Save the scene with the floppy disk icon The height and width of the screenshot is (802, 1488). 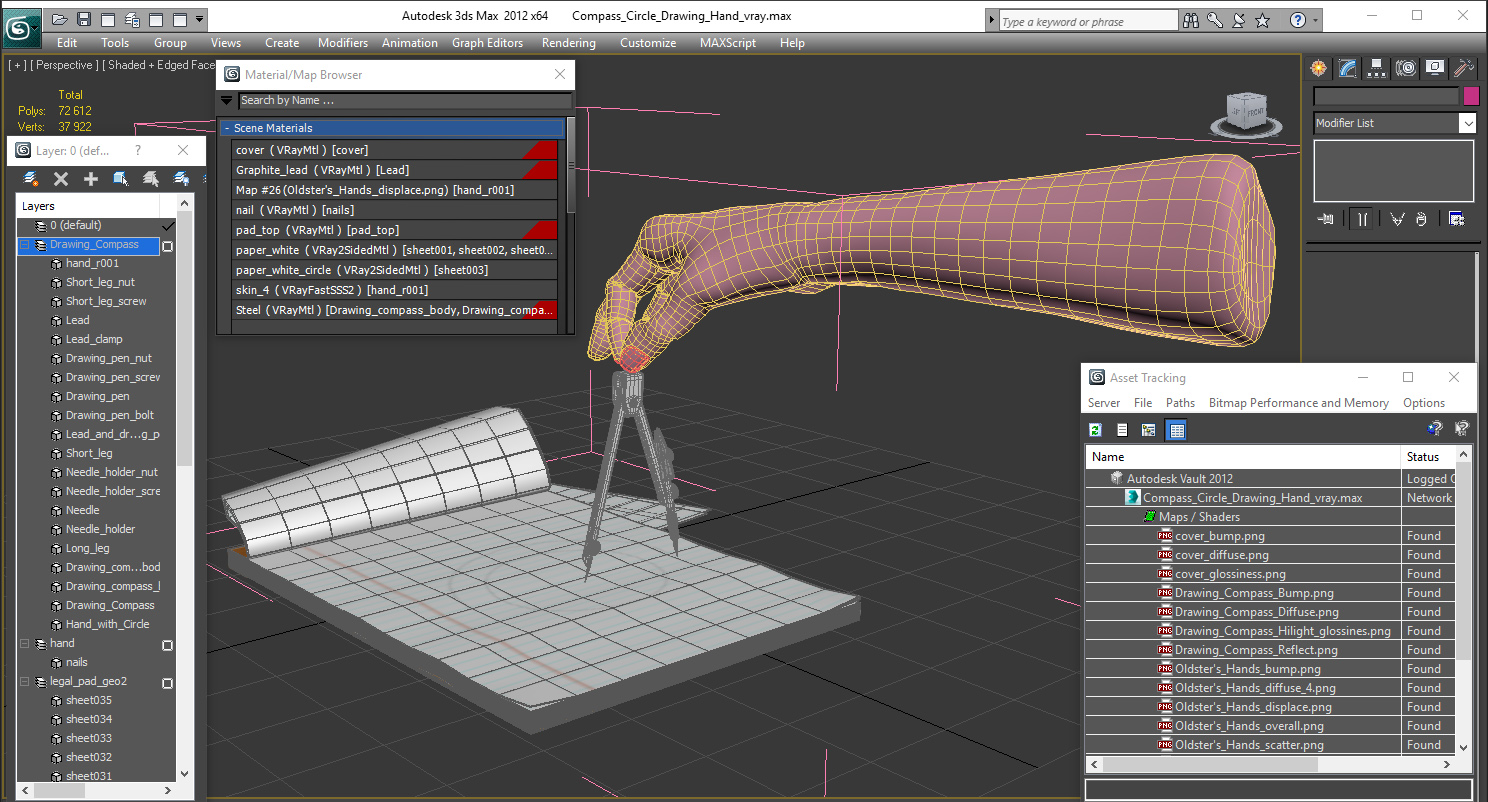click(83, 19)
